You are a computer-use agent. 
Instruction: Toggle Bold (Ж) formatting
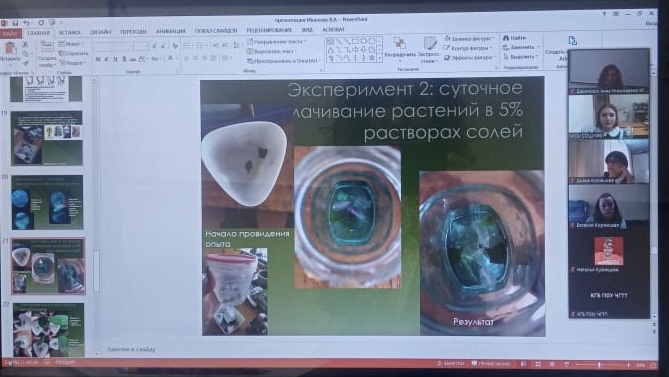click(x=98, y=59)
